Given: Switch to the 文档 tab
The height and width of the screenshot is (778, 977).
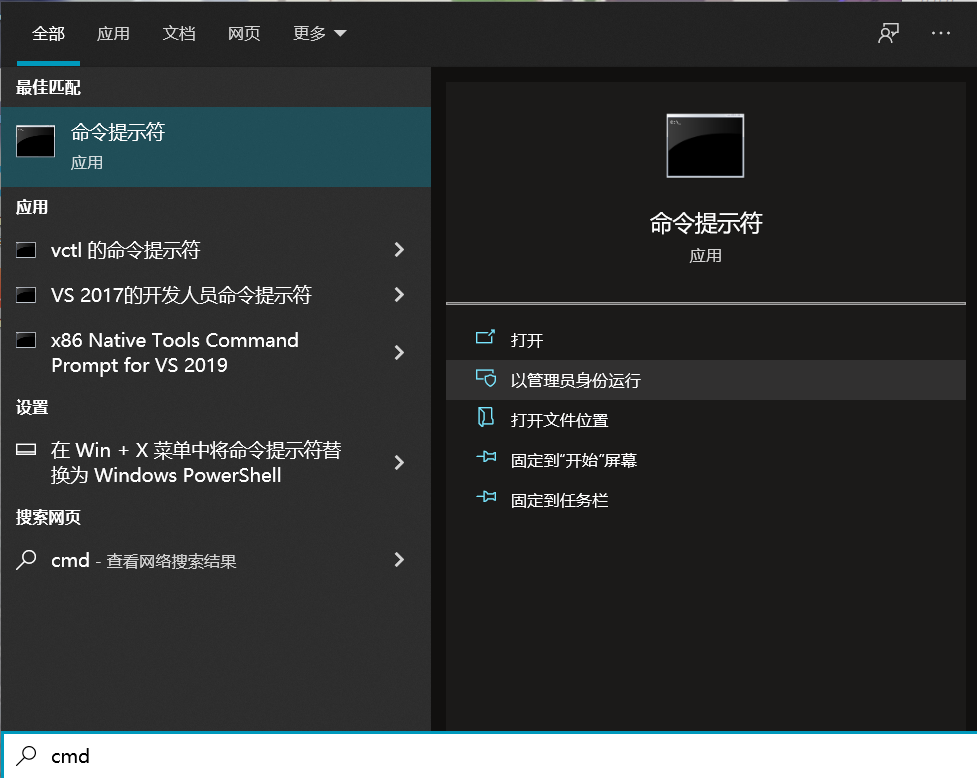Looking at the screenshot, I should (179, 34).
